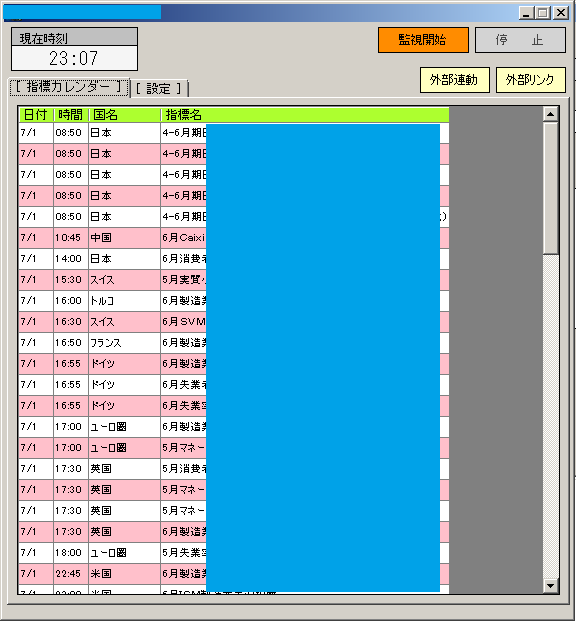
Task: Click ユーロ圏 in the 18:00 row
Action: (124, 552)
